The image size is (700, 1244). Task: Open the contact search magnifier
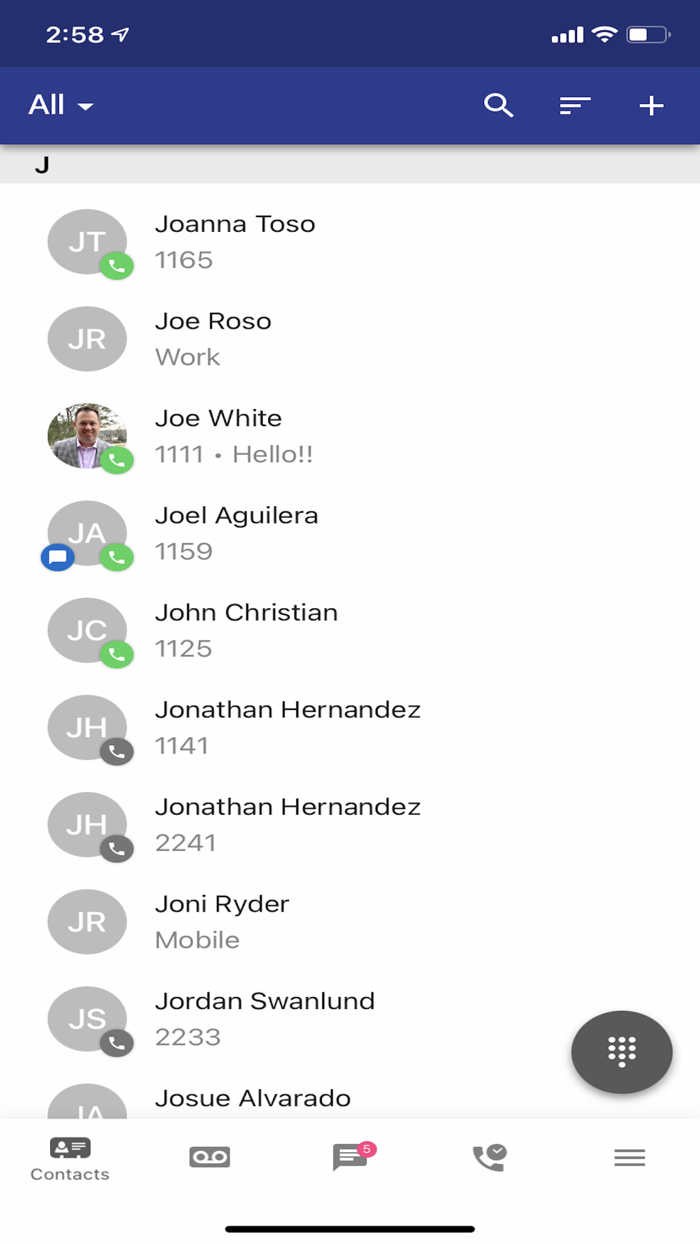coord(498,105)
